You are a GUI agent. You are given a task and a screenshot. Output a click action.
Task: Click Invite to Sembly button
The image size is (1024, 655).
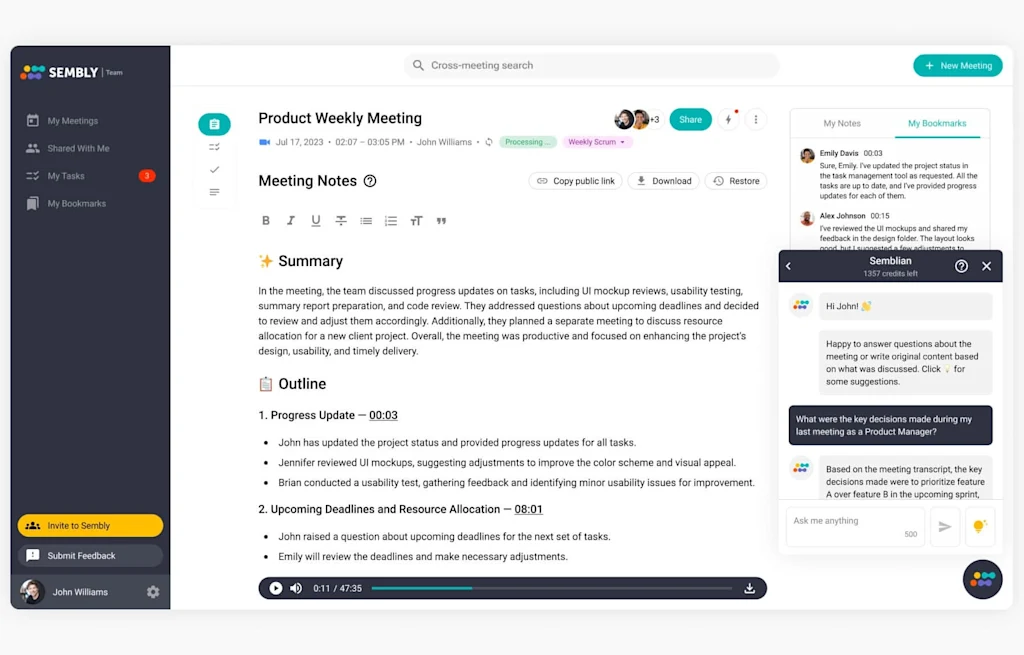click(90, 525)
